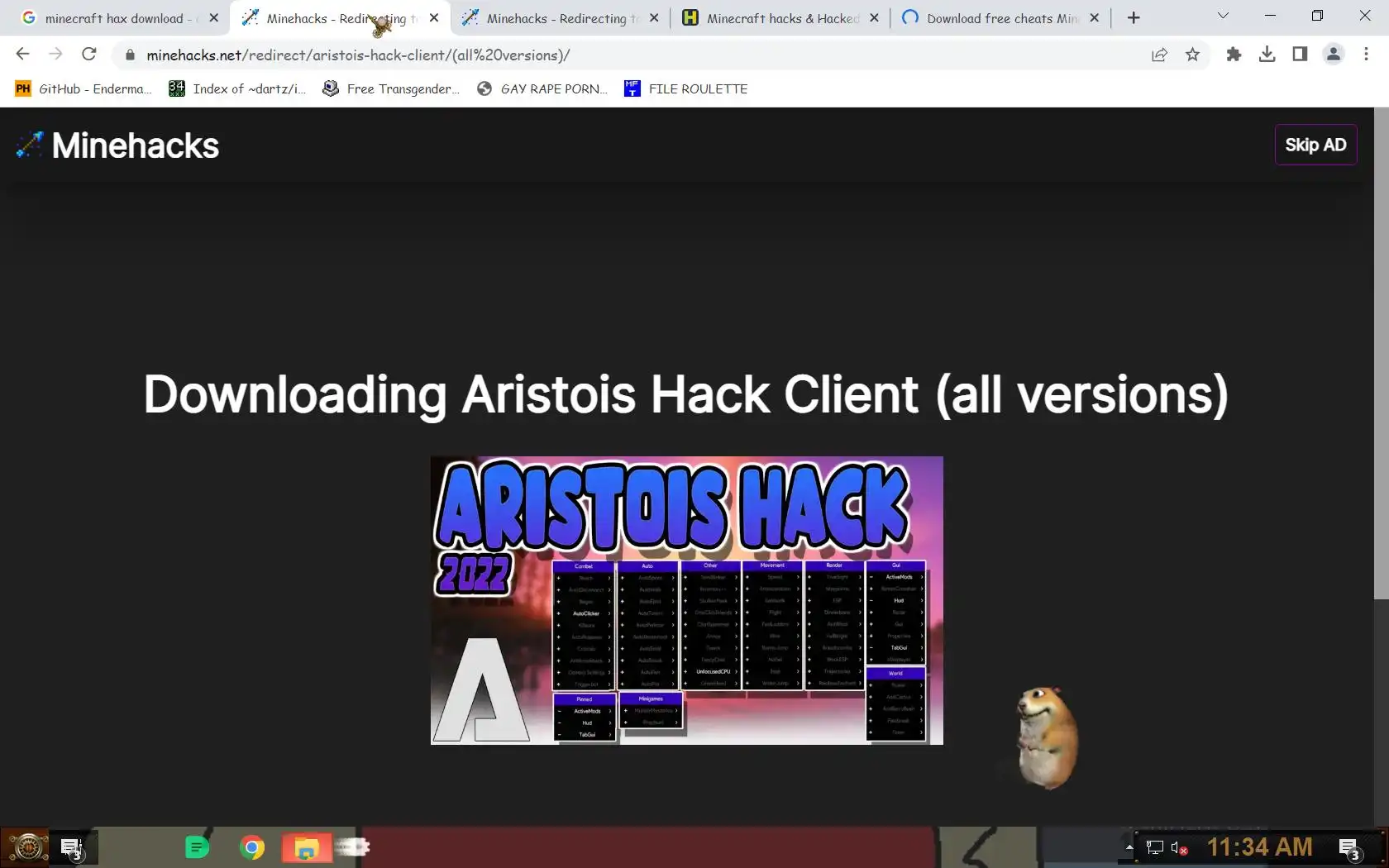Open the action center notifications icon
The width and height of the screenshot is (1389, 868).
pyautogui.click(x=1350, y=848)
